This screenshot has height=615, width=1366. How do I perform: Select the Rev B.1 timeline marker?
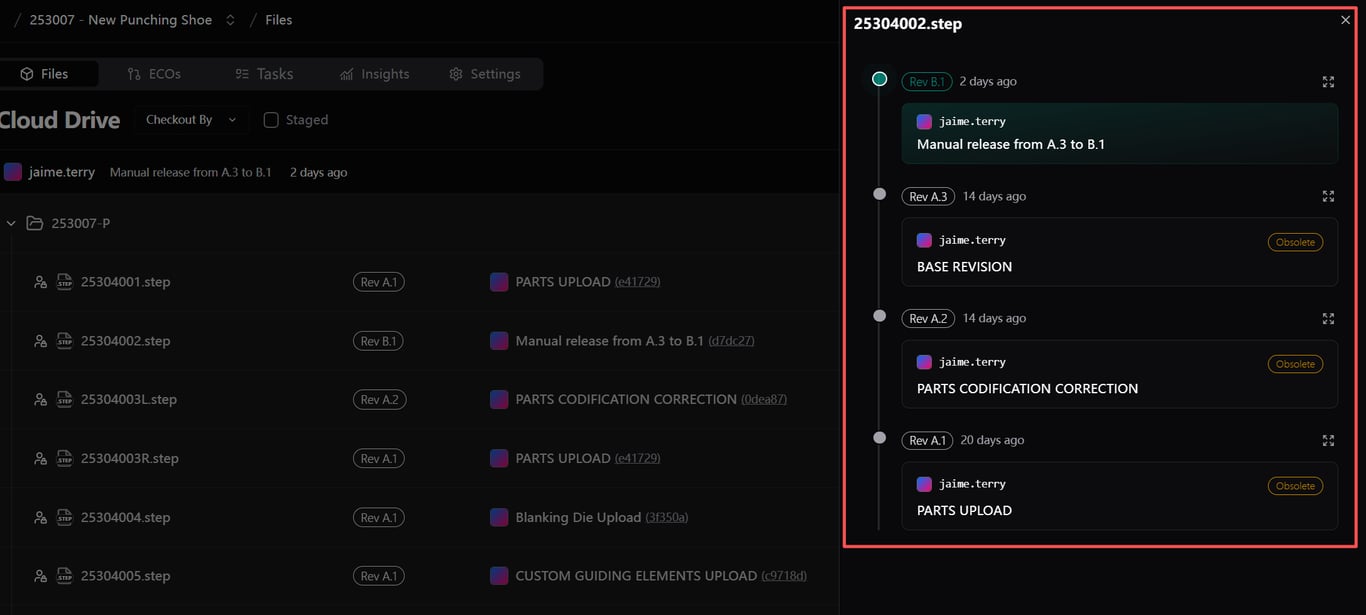tap(879, 79)
